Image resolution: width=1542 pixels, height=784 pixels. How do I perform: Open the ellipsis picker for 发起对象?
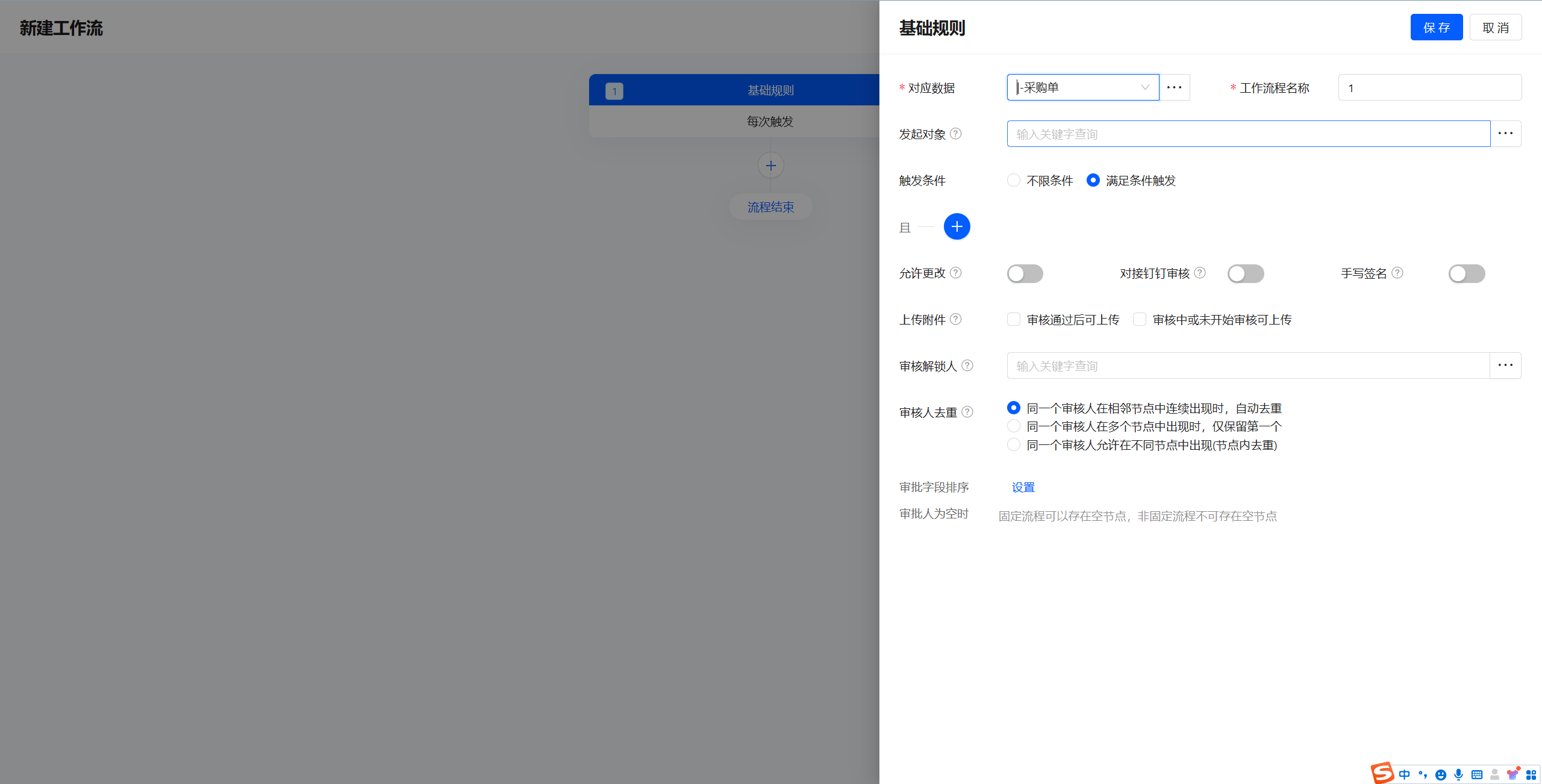click(1505, 134)
